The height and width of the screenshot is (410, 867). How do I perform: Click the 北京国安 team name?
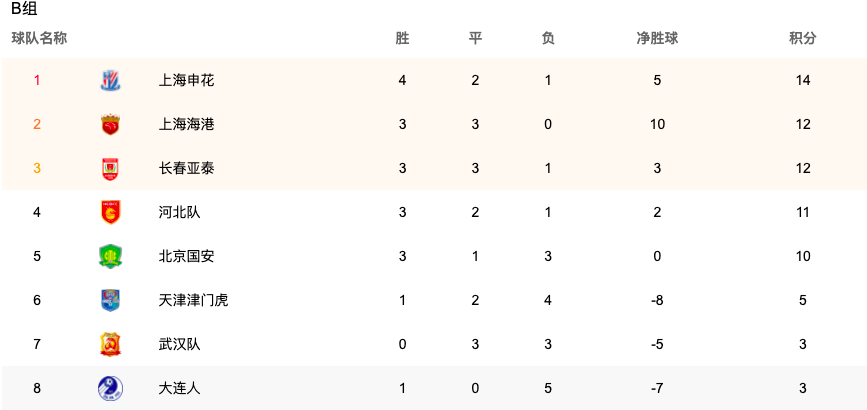pos(186,256)
